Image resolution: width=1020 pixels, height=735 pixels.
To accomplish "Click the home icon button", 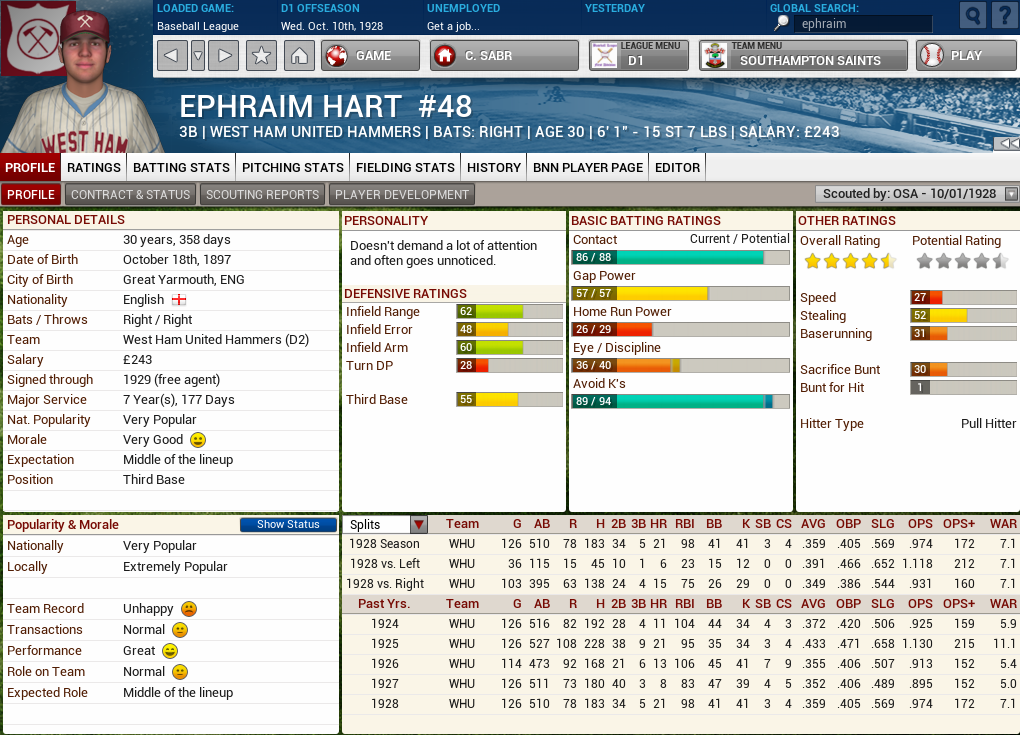I will 299,55.
